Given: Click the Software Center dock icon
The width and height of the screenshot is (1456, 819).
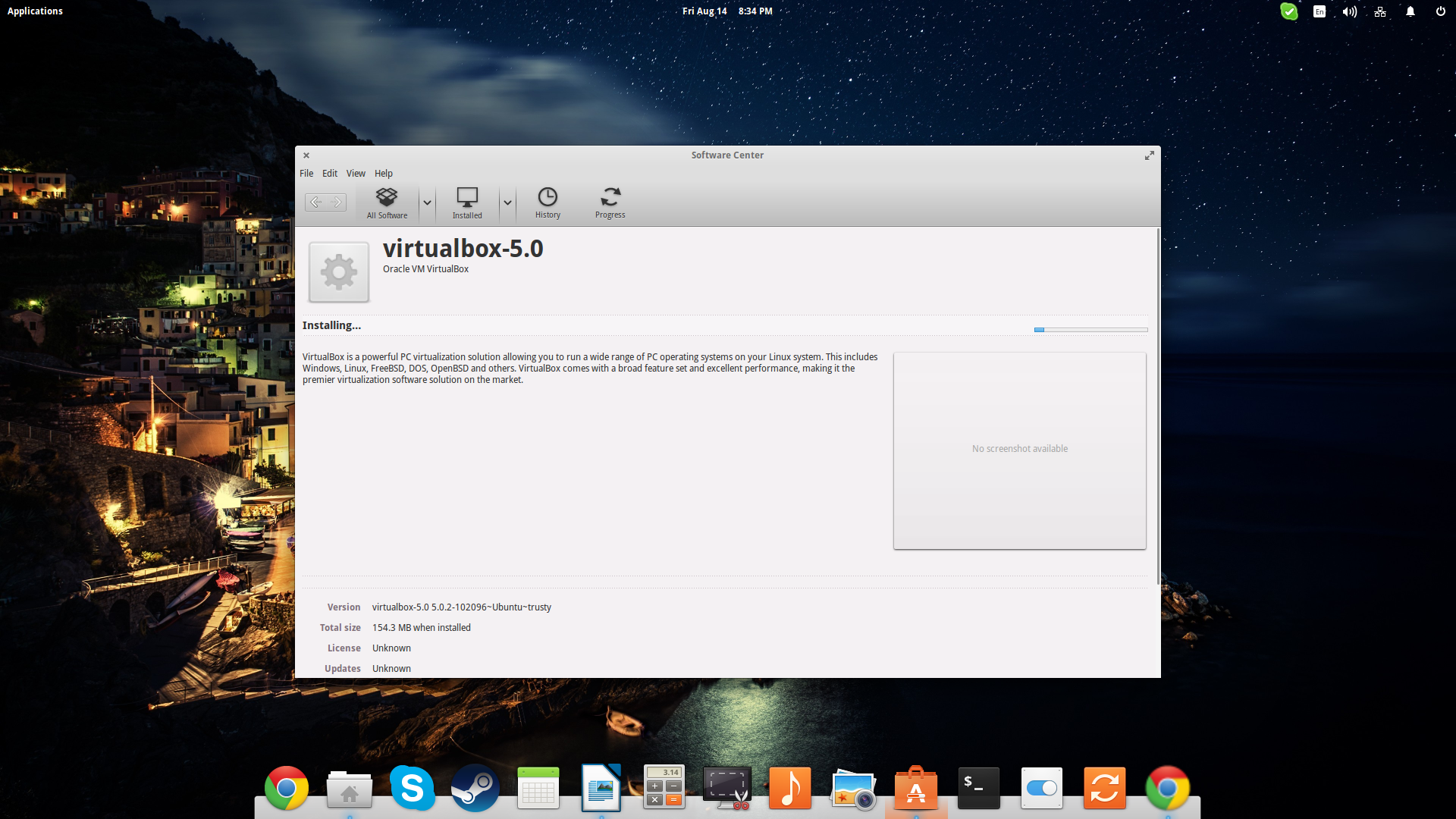Looking at the screenshot, I should (x=916, y=789).
